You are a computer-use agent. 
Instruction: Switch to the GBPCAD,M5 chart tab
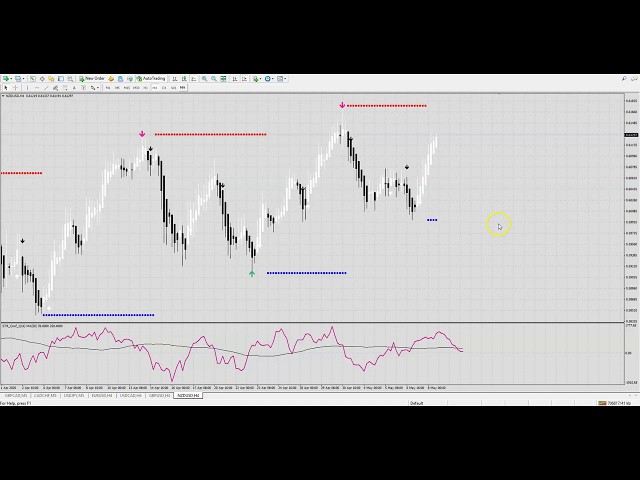tap(16, 395)
